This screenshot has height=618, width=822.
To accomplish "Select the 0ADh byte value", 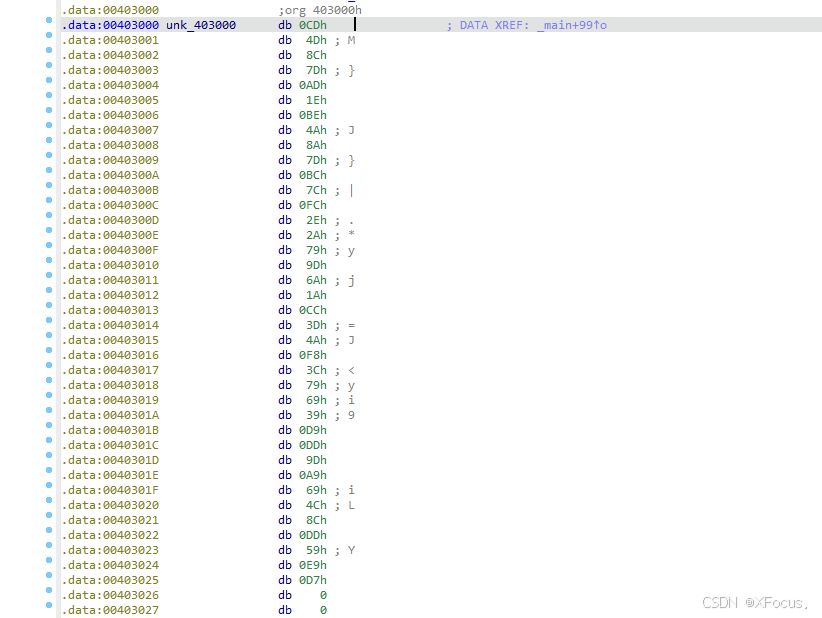I will [313, 85].
